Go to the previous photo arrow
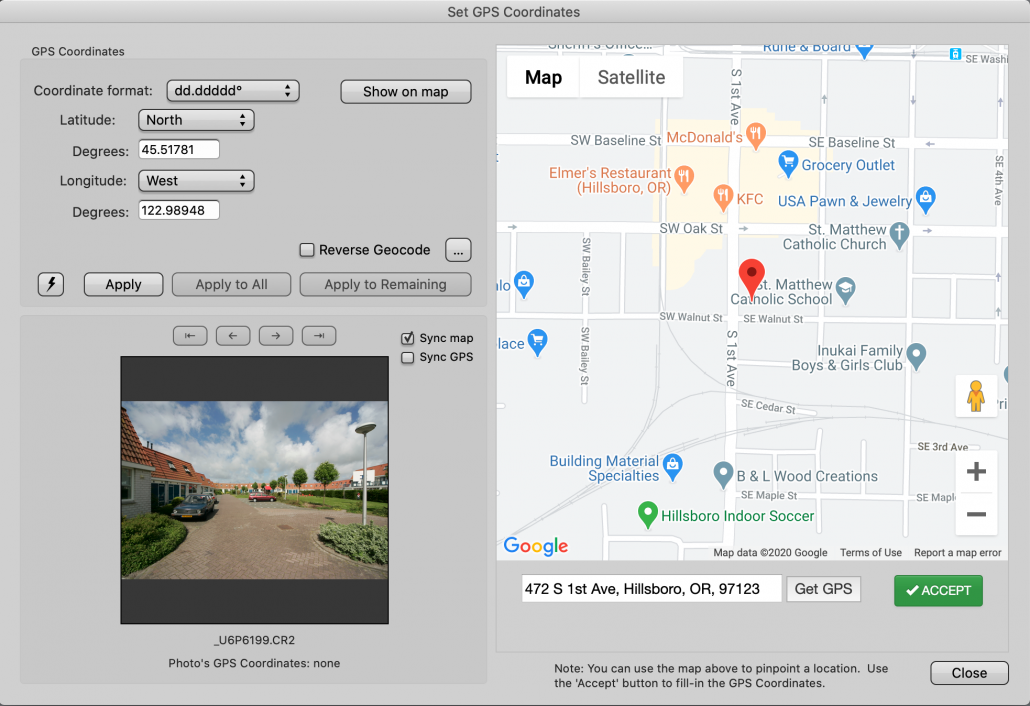 pos(233,335)
